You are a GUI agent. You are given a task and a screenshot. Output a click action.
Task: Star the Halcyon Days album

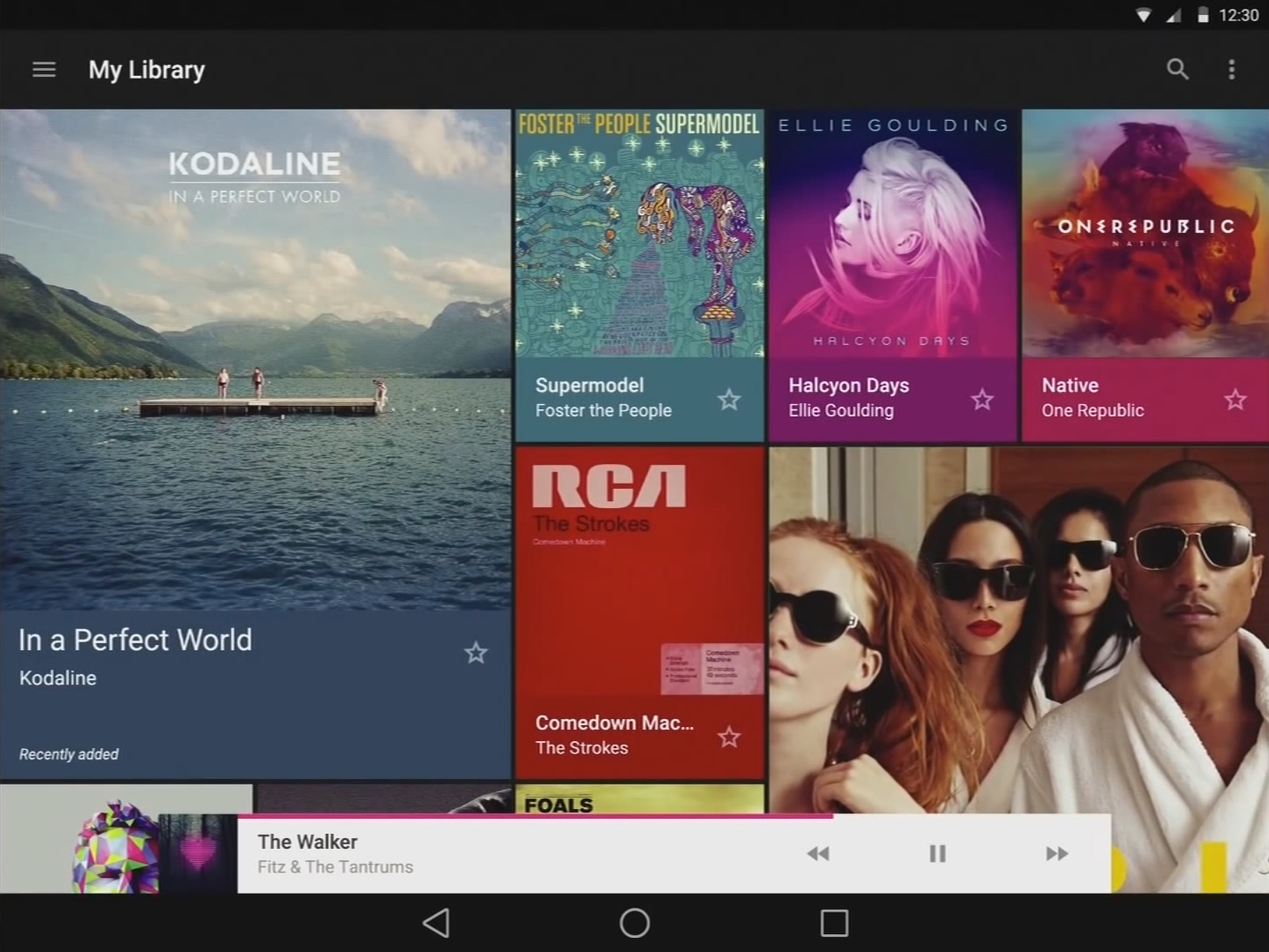coord(982,400)
